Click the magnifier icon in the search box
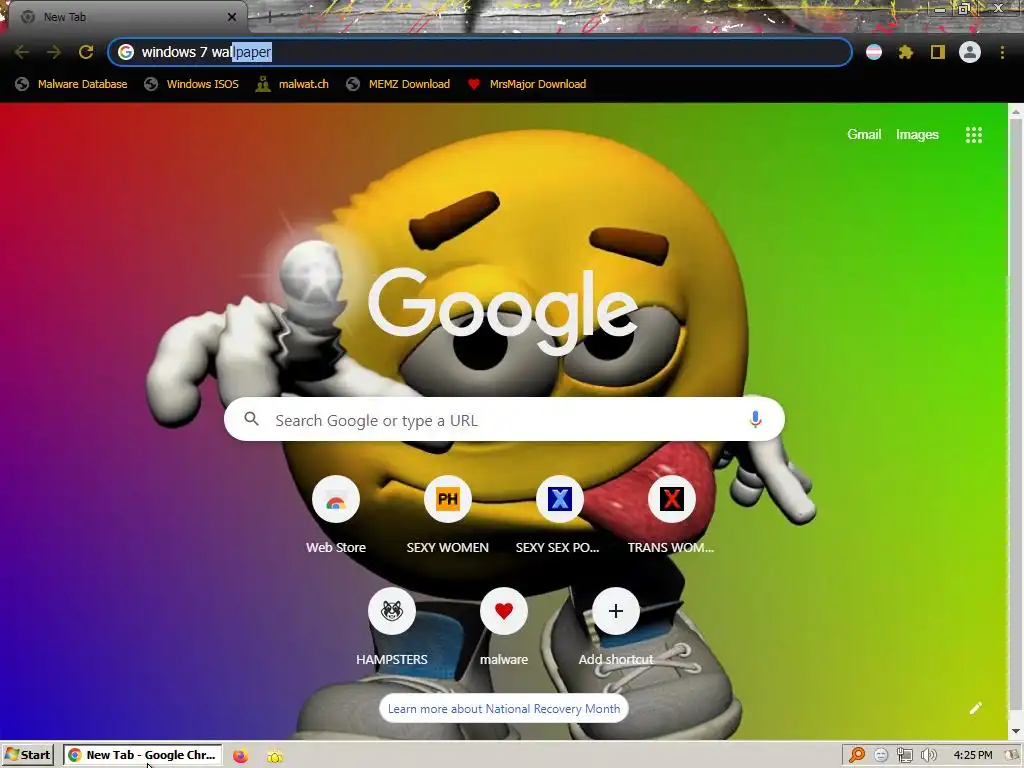Screen dimensions: 1024x768 point(251,419)
